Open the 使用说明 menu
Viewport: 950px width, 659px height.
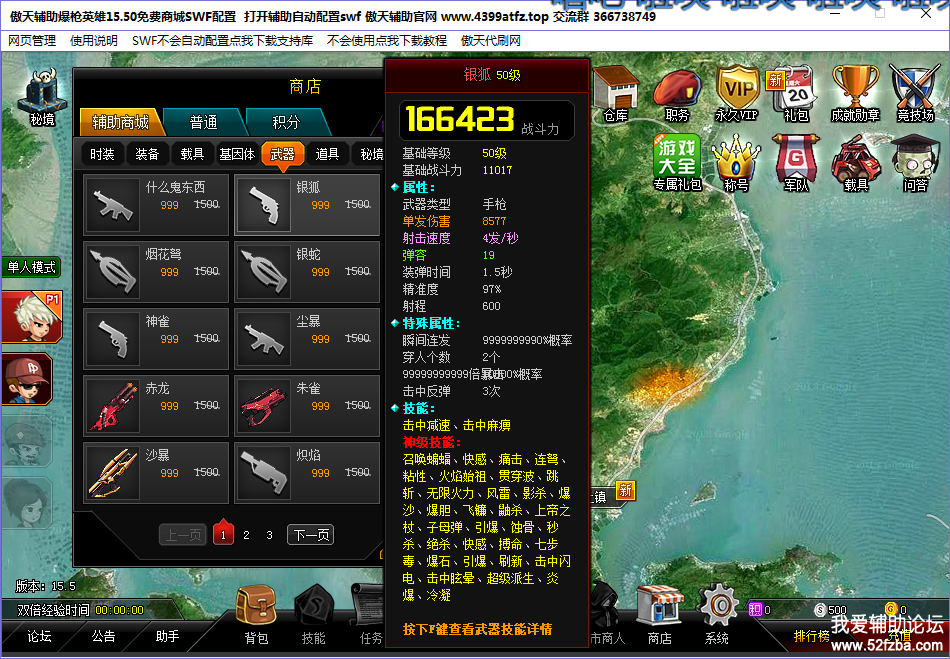tap(94, 41)
